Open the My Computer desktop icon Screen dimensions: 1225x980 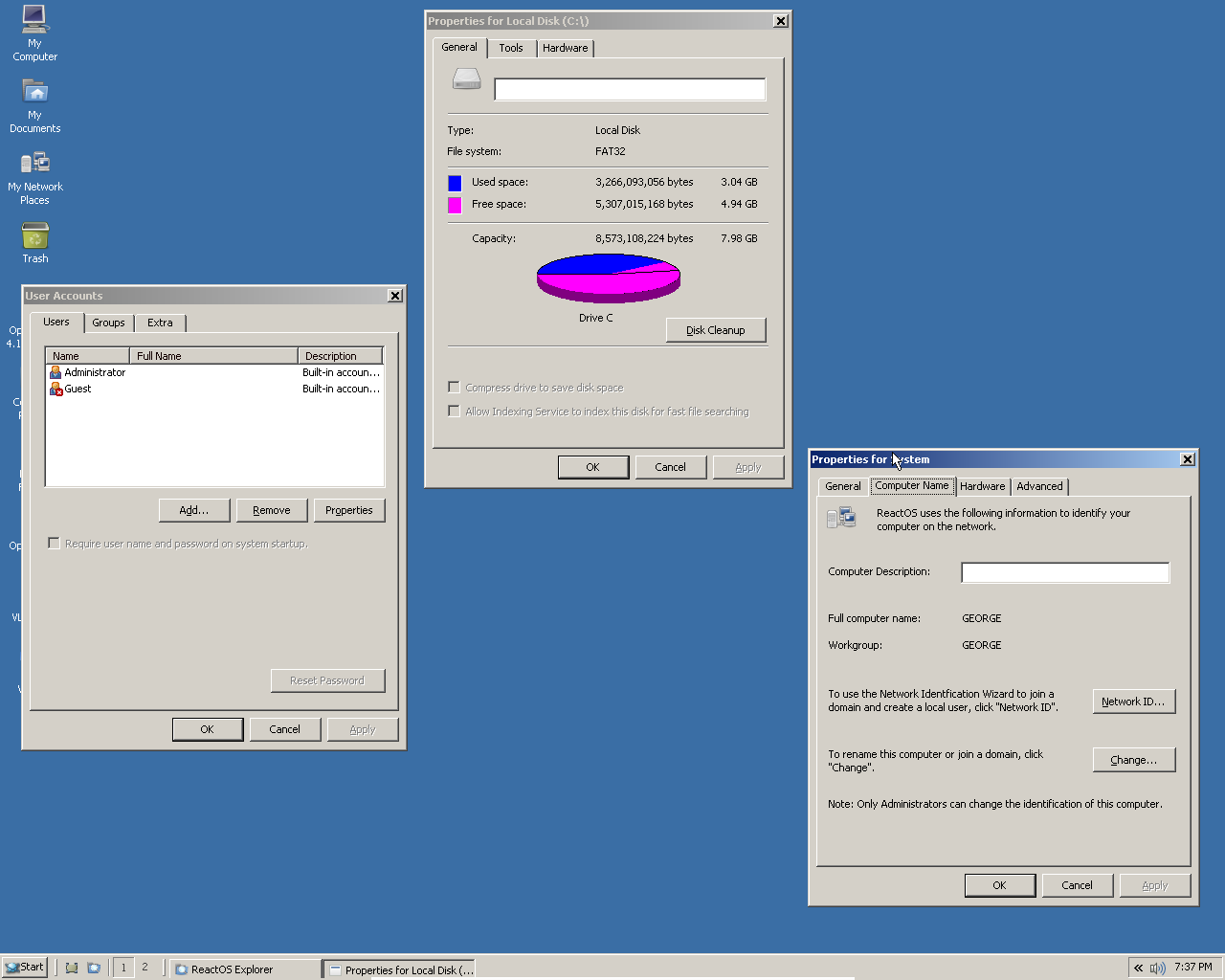point(34,33)
